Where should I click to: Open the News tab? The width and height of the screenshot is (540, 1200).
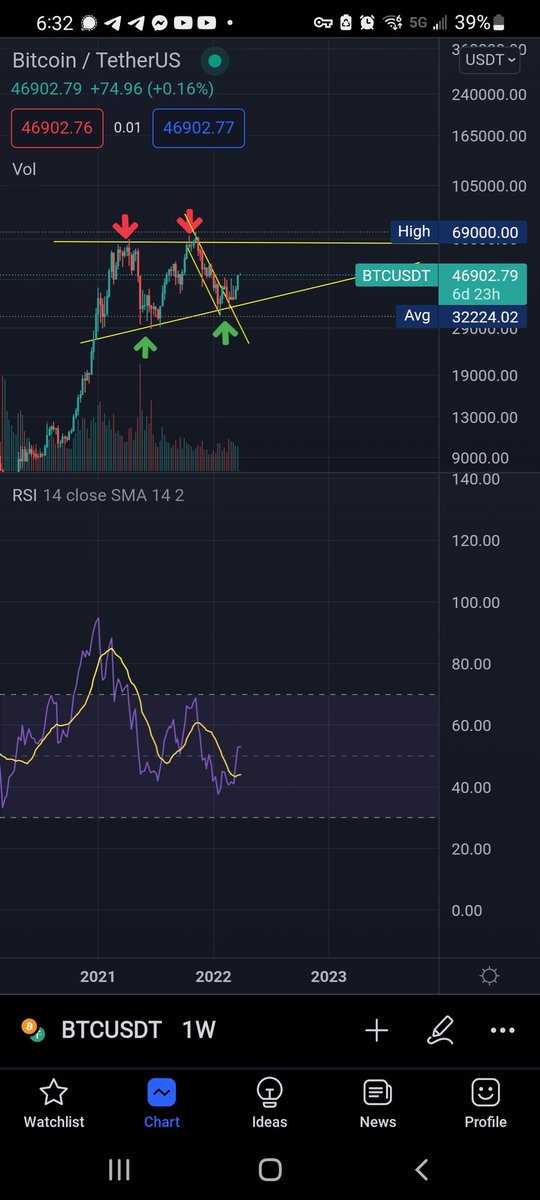pos(378,1103)
